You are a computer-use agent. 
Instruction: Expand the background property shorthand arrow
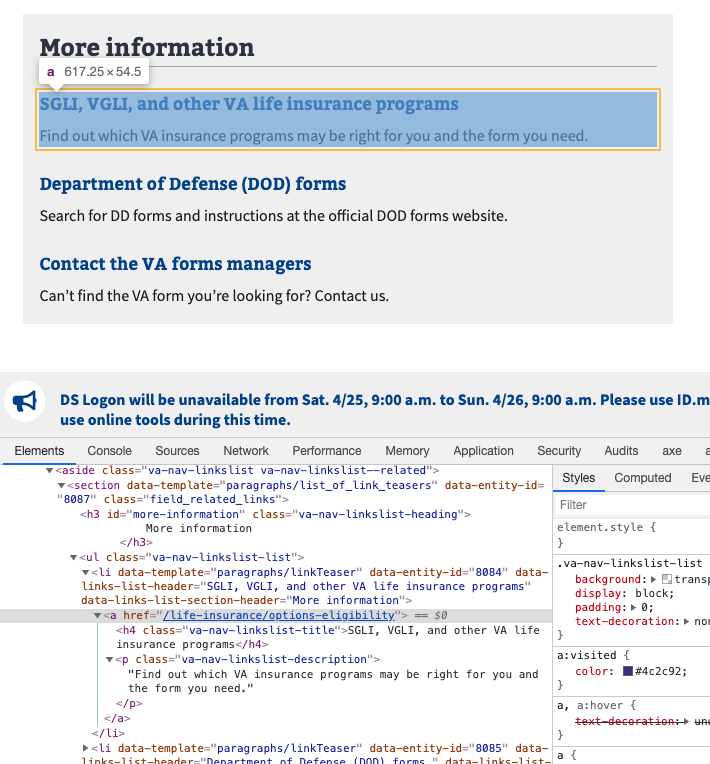pos(653,579)
